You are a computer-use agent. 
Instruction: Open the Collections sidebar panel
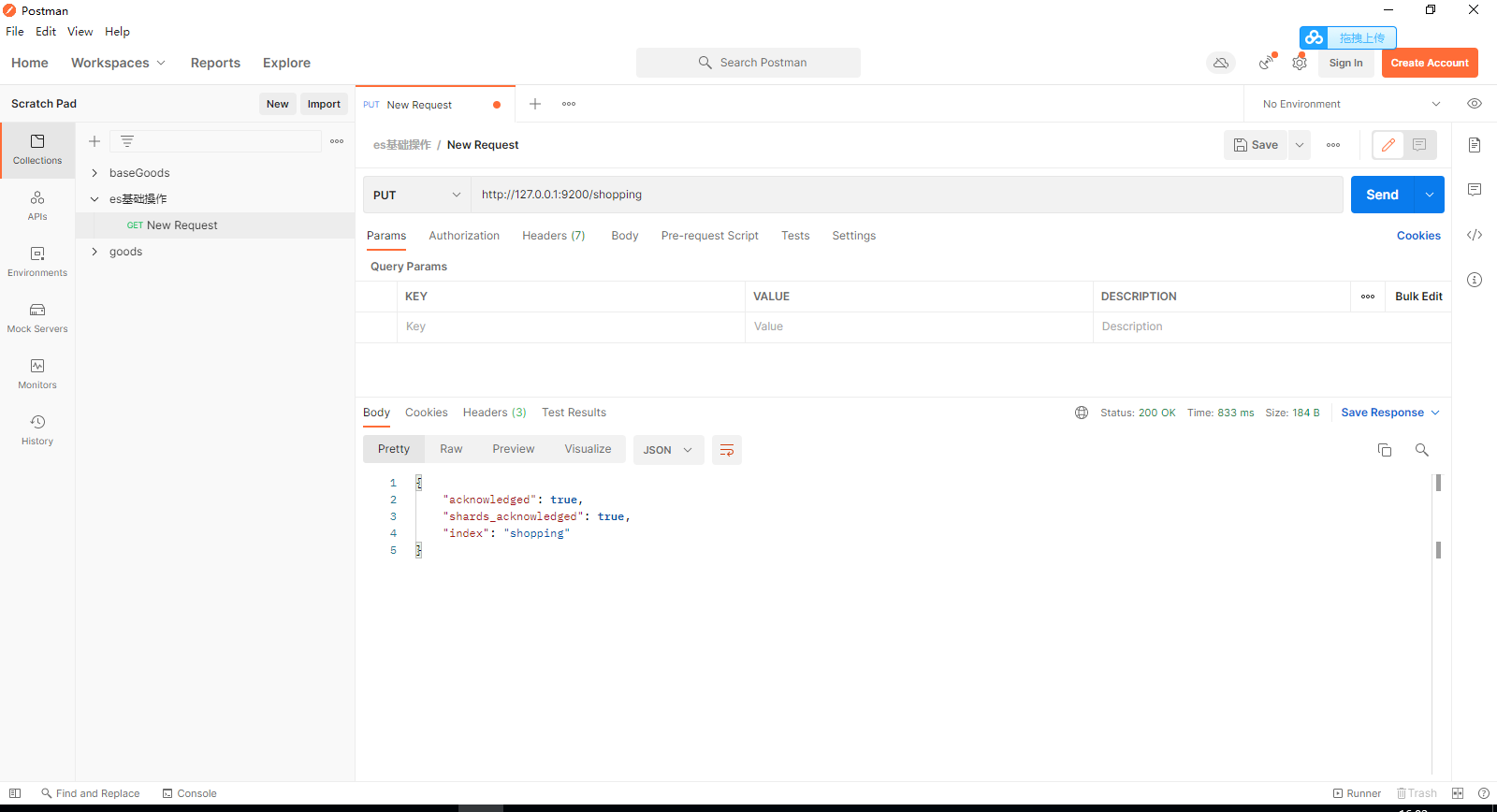(37, 150)
